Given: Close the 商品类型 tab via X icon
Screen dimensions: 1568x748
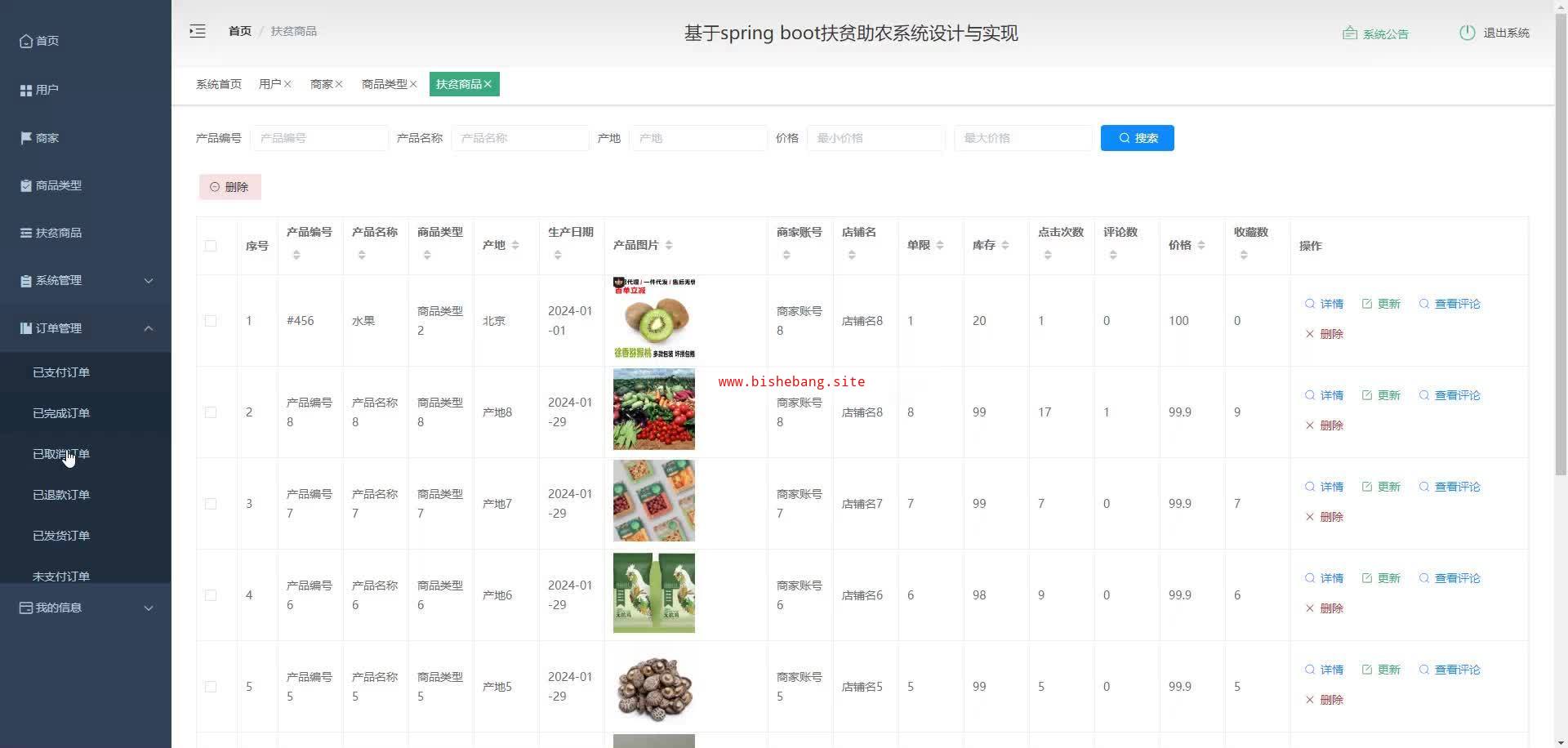Looking at the screenshot, I should coord(413,84).
